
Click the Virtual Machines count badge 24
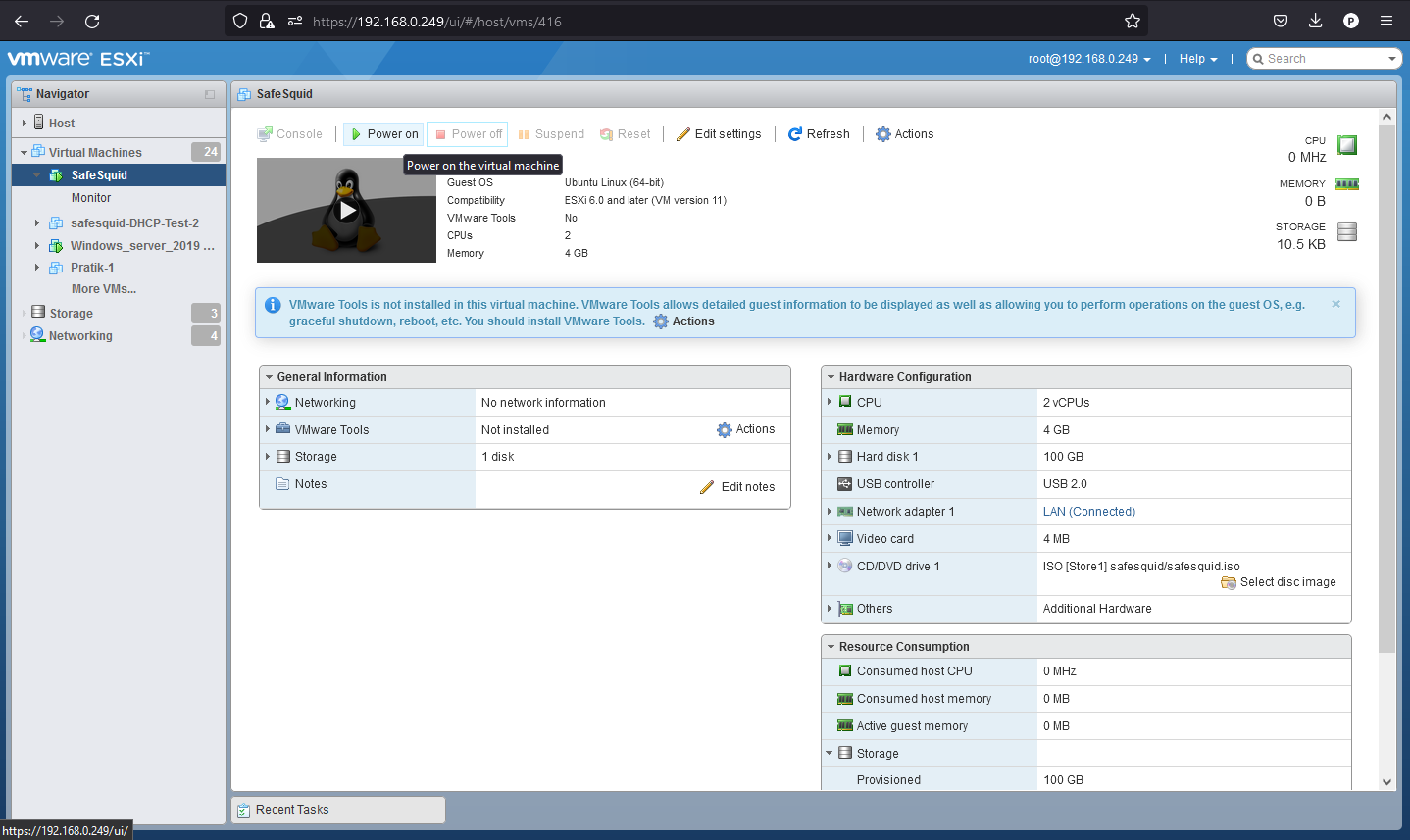click(x=206, y=152)
